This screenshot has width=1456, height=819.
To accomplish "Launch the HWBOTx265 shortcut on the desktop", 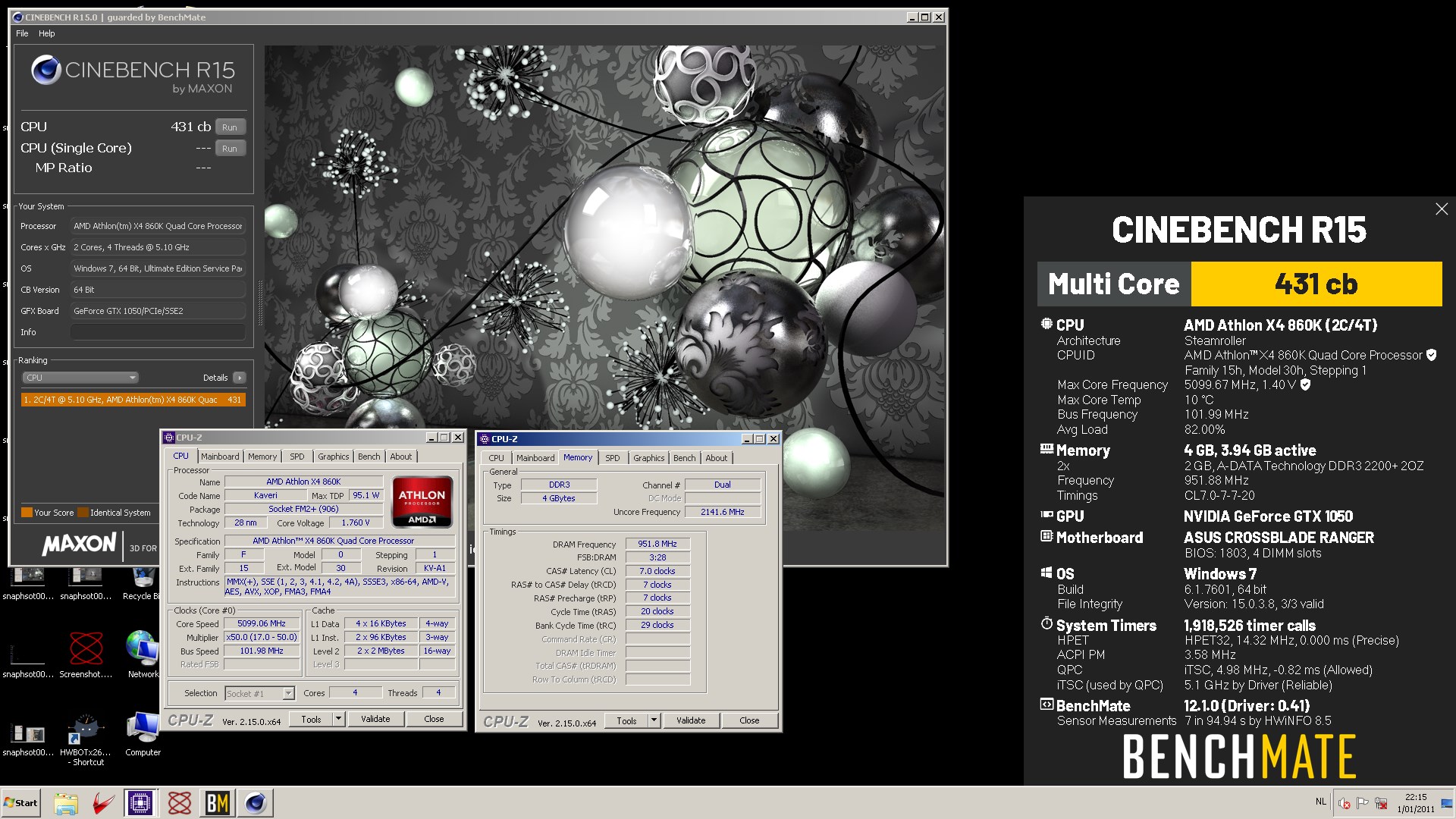I will [x=86, y=739].
